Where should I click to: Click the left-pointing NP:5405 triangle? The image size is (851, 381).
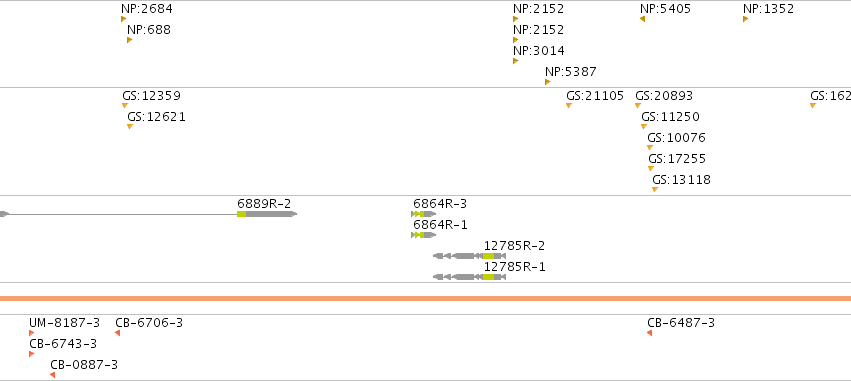(x=643, y=19)
